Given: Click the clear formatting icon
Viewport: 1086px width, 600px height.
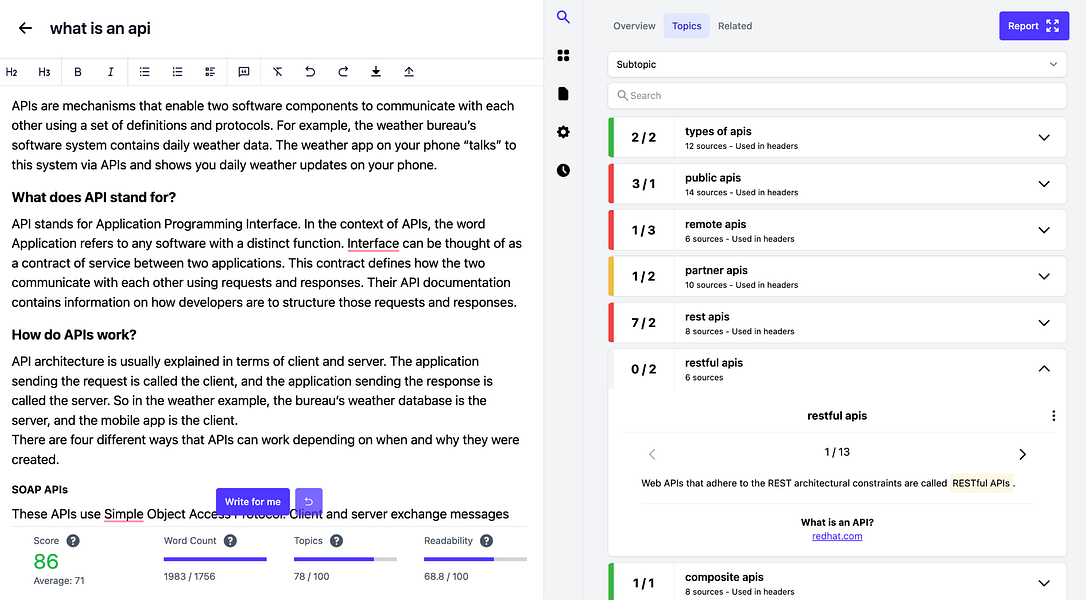Looking at the screenshot, I should tap(277, 72).
